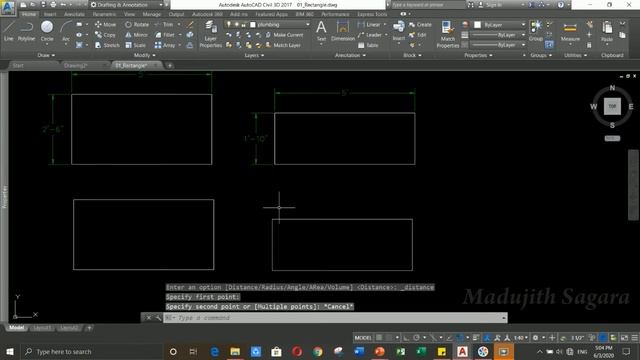Click the Table annotation tool
The width and height of the screenshot is (640, 360).
[x=368, y=45]
